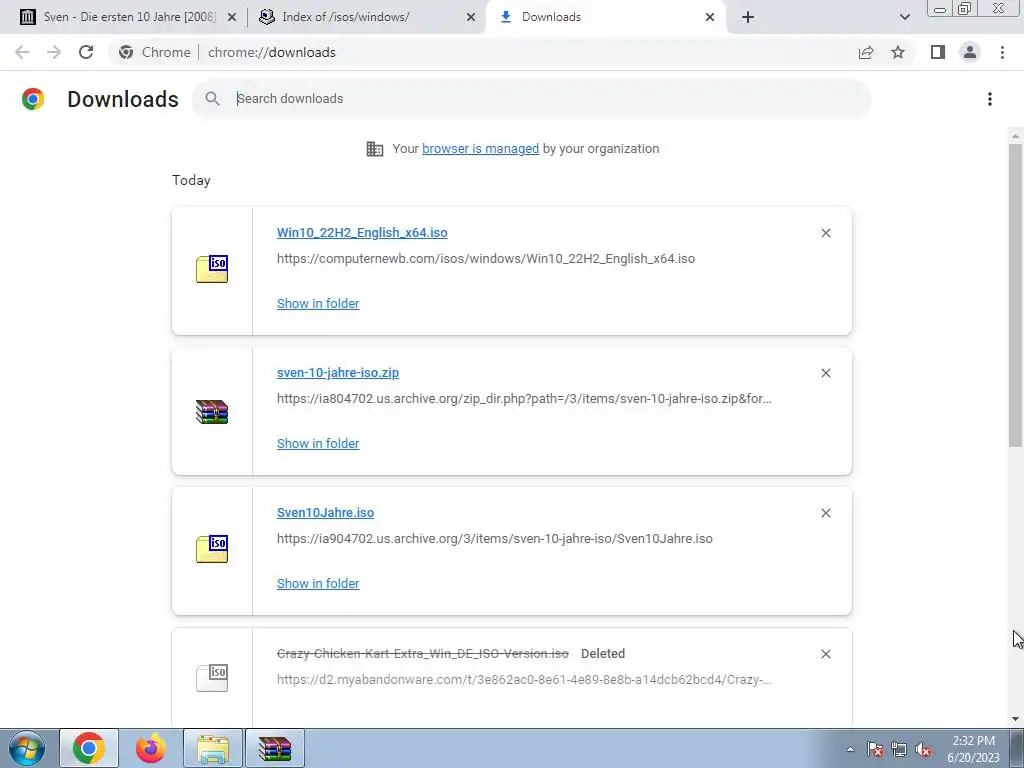1024x768 pixels.
Task: Close the Index of /isos/windows/ tab
Action: pyautogui.click(x=471, y=17)
